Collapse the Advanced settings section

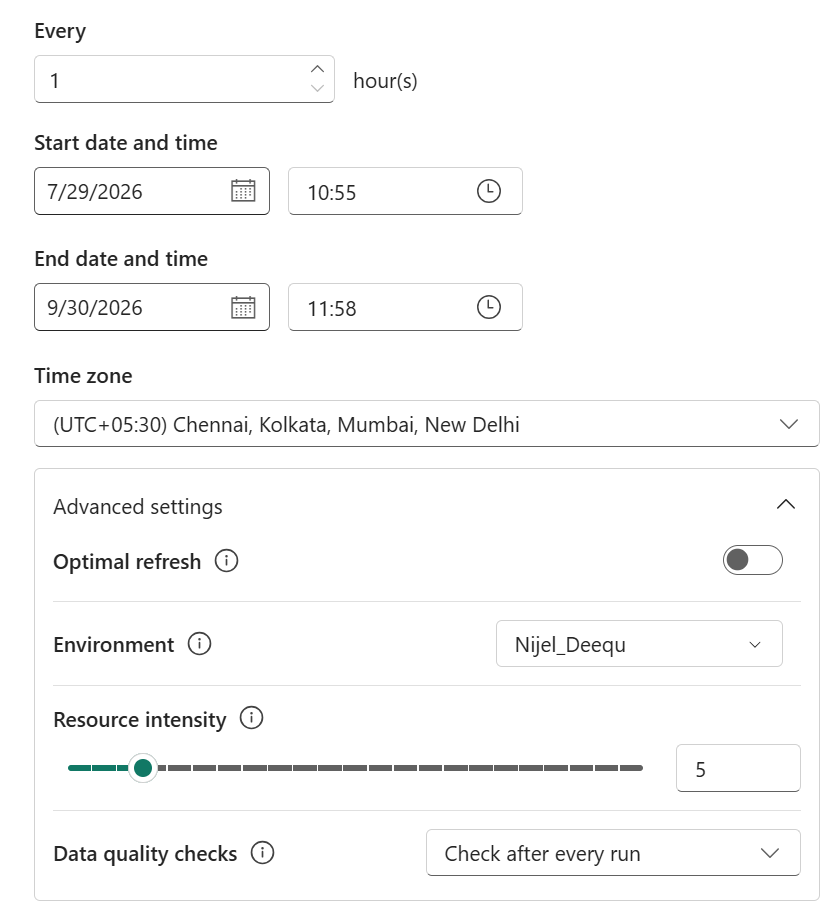tap(786, 504)
